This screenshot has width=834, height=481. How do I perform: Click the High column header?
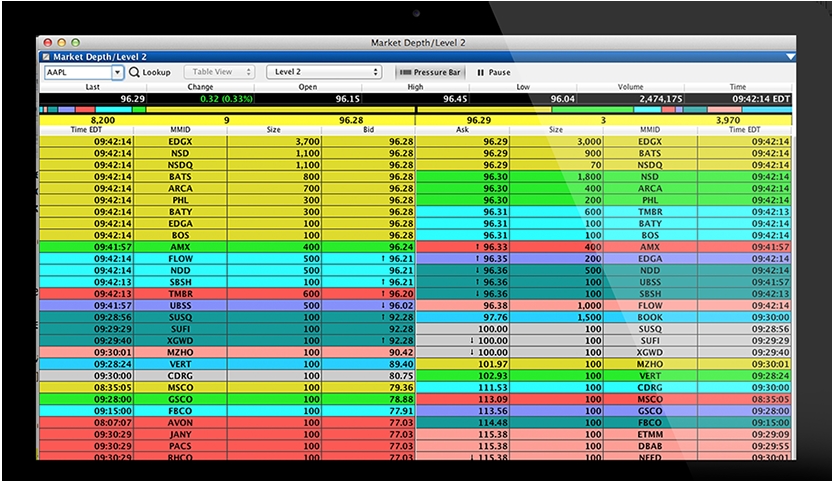click(415, 87)
